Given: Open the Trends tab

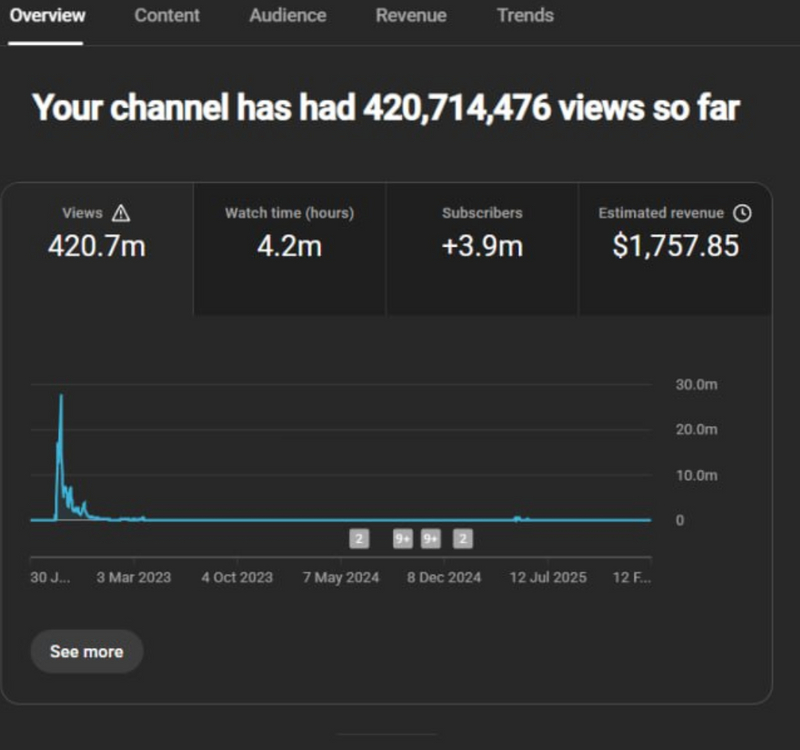Looking at the screenshot, I should point(525,16).
